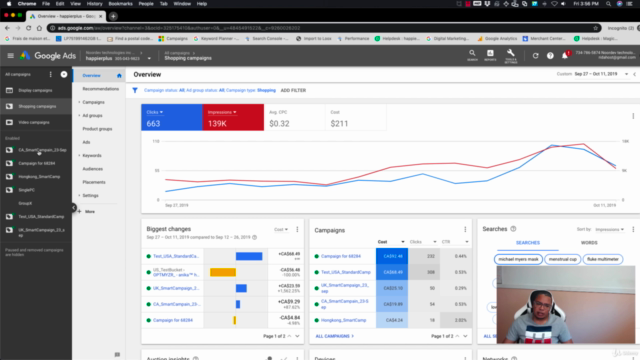Go back in Chrome browser
This screenshot has height=360, width=640.
click(x=7, y=28)
